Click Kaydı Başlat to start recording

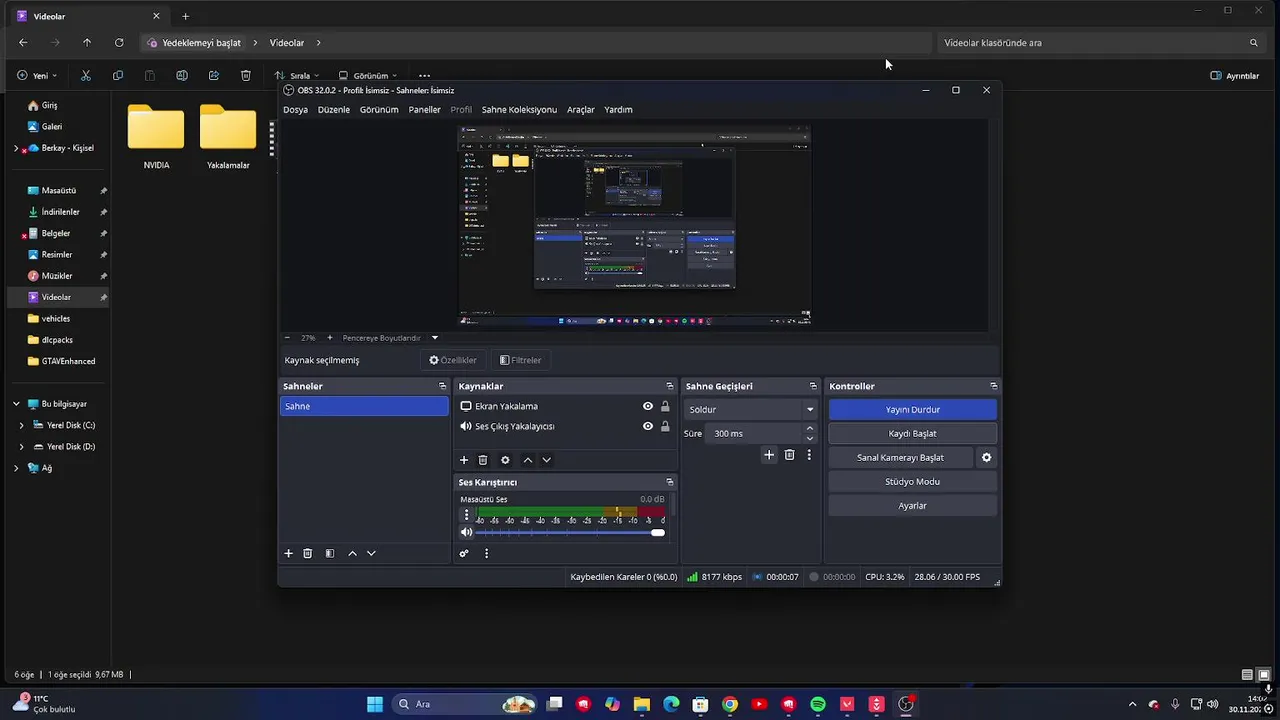point(913,433)
